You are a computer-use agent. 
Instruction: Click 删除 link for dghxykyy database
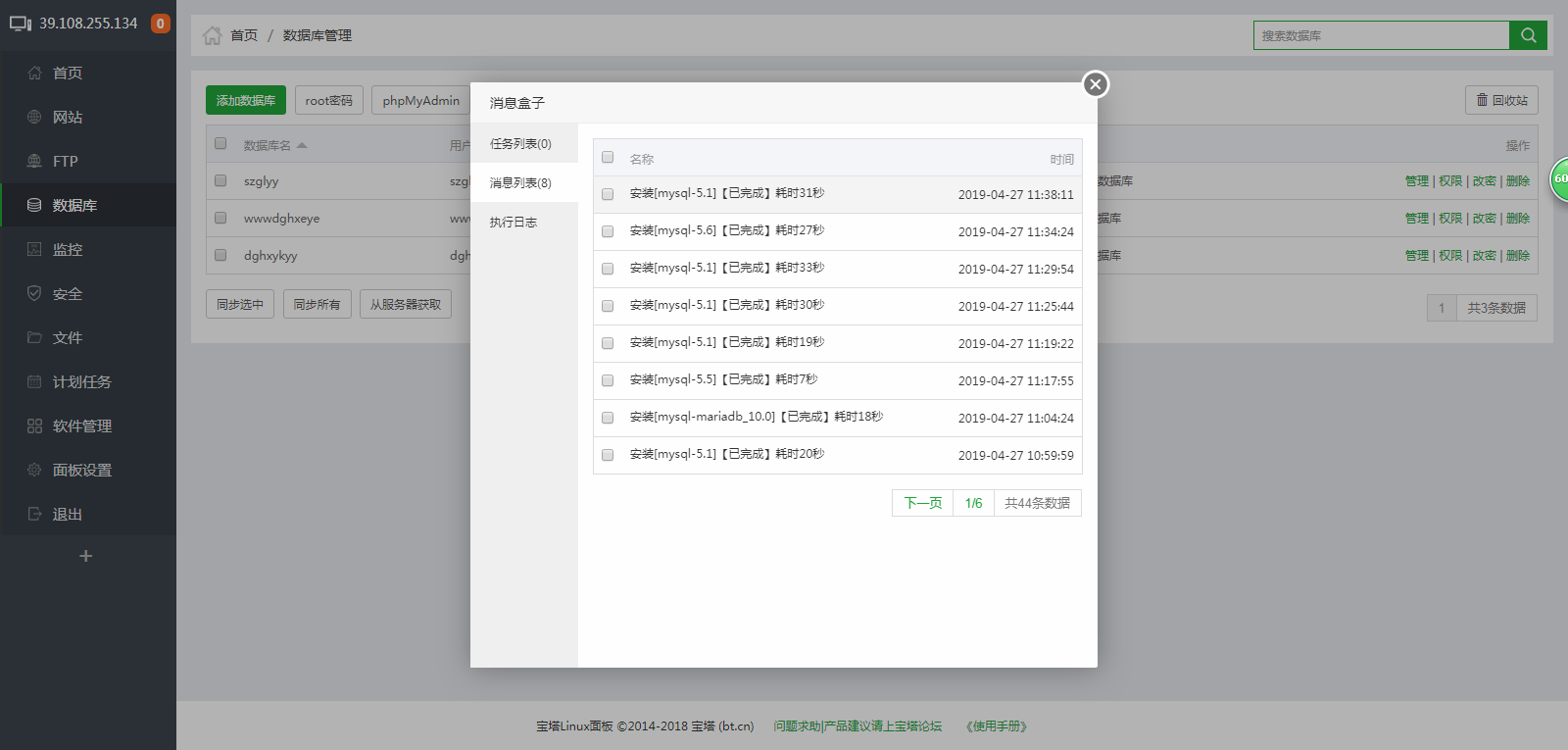[1518, 255]
